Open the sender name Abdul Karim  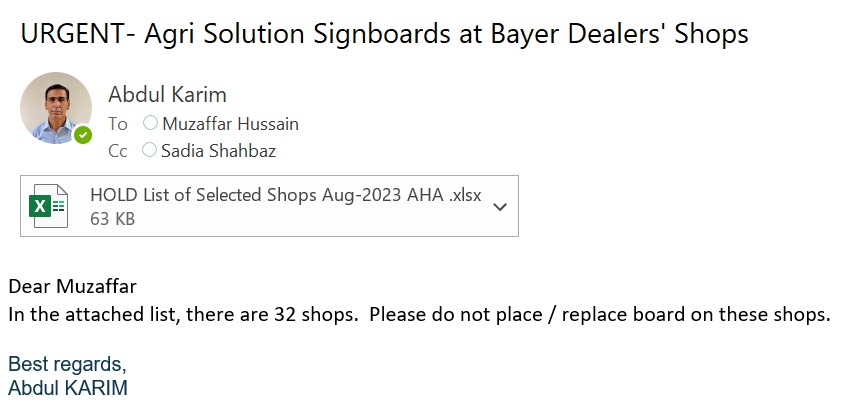(x=167, y=95)
